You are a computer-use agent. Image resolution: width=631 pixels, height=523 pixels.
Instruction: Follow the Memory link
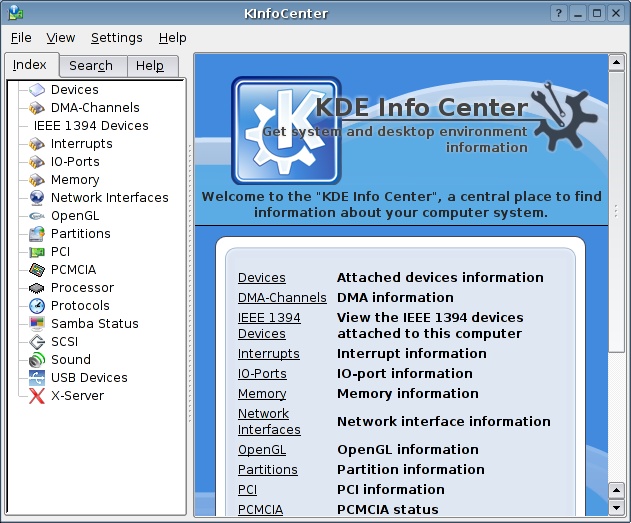tap(262, 393)
